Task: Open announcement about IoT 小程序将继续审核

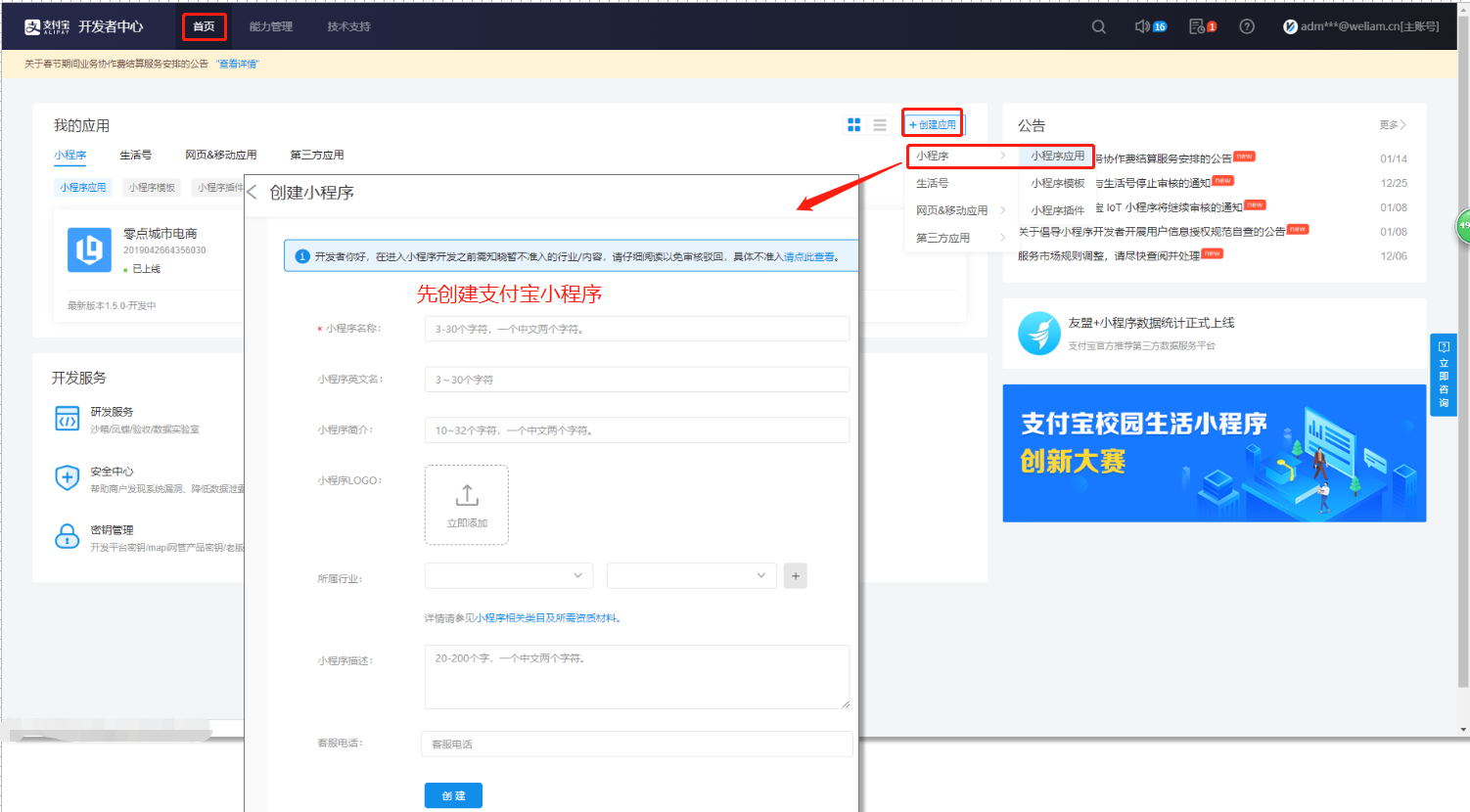Action: point(1170,207)
